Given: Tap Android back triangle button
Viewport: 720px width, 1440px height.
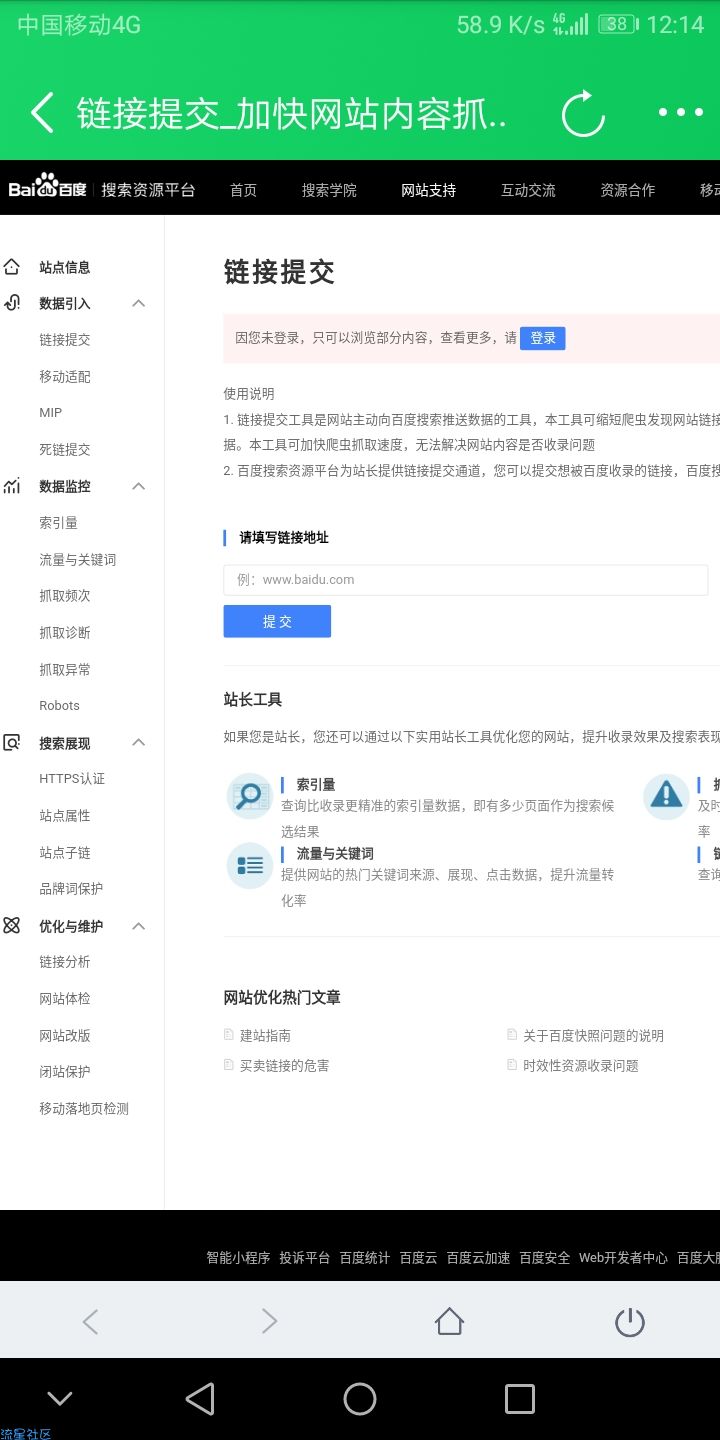Looking at the screenshot, I should [x=200, y=1399].
